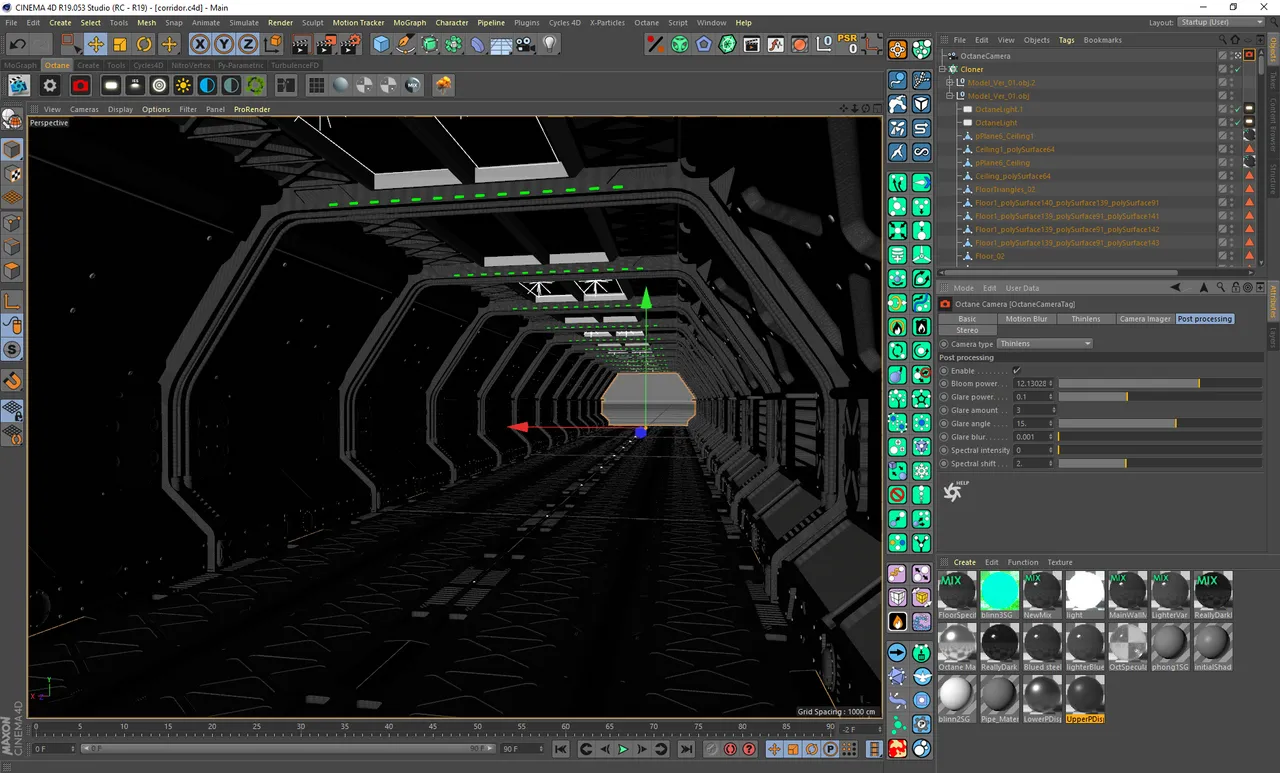Toggle FloorTriangles_02 layer box
This screenshot has height=773, width=1280.
click(1222, 189)
